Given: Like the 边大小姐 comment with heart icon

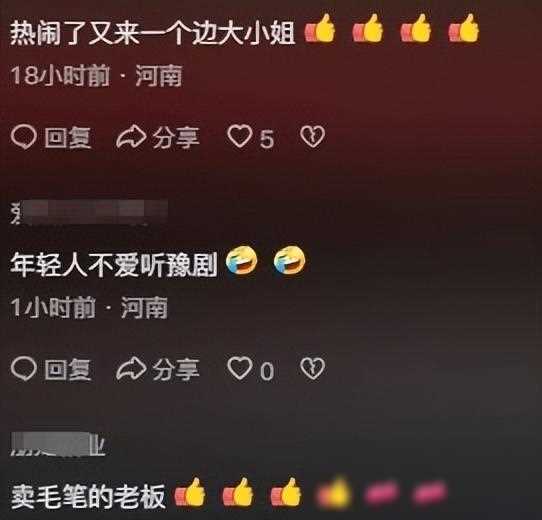Looking at the screenshot, I should [x=239, y=136].
